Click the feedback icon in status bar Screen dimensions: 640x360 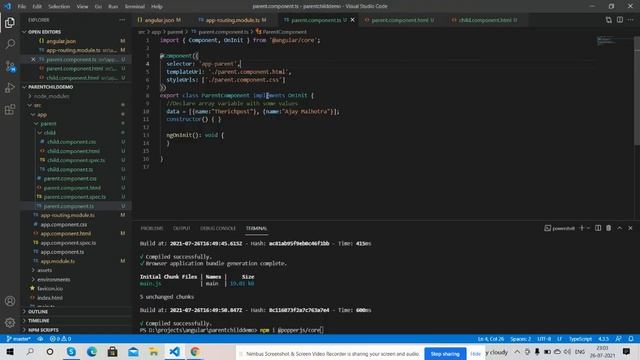coord(619,339)
